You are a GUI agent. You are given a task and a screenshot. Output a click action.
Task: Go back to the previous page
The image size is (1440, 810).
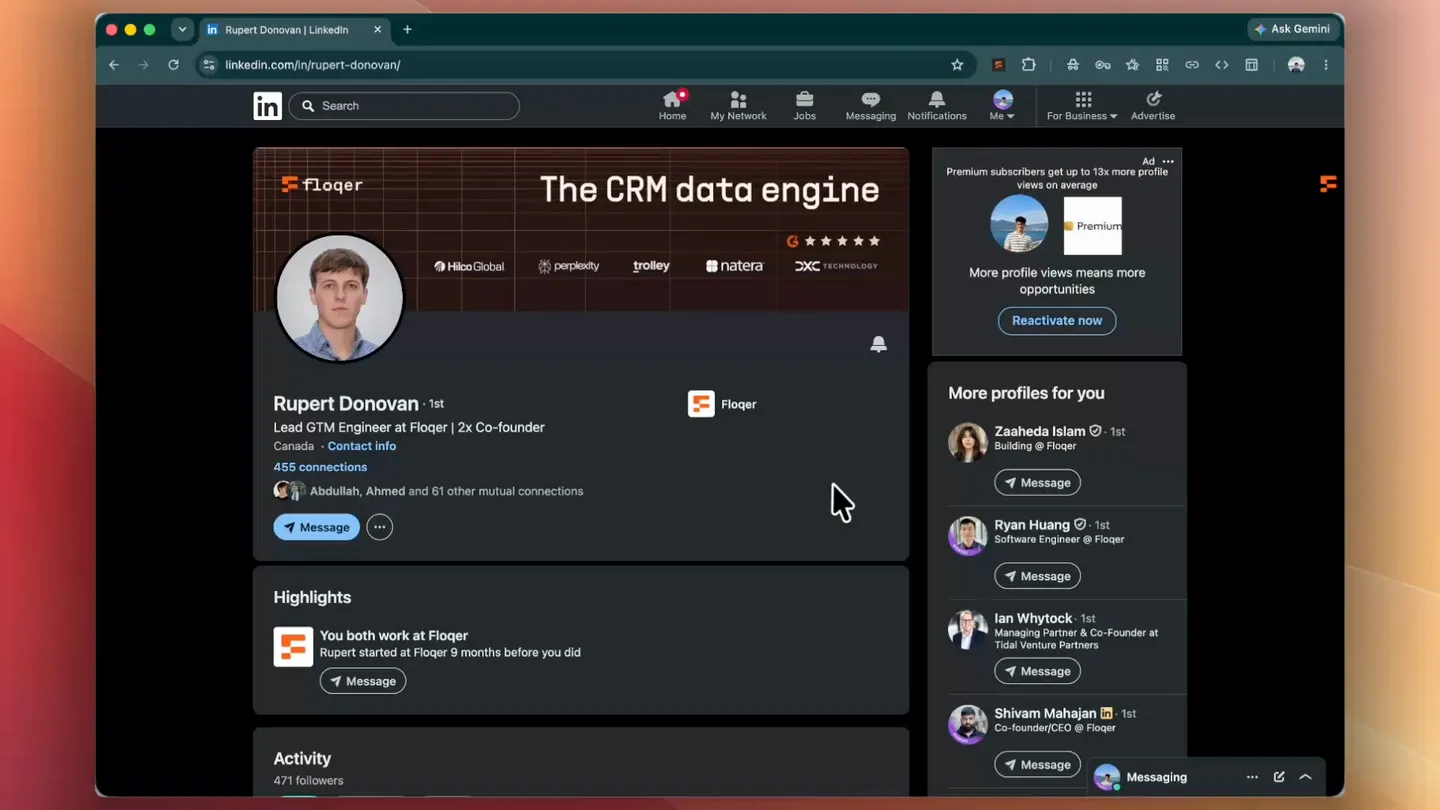coord(114,65)
